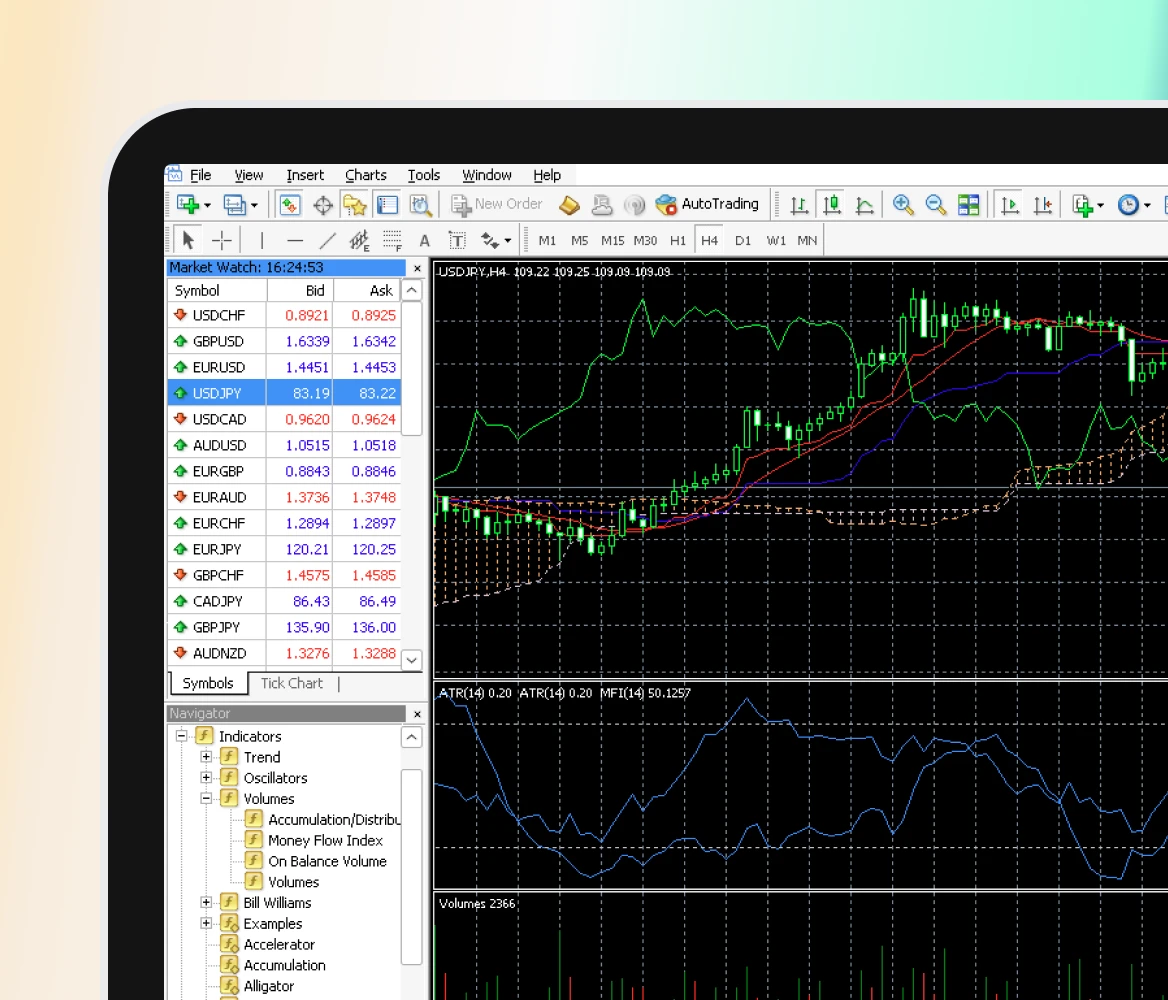Enable AutoTrading on the toolbar
This screenshot has width=1168, height=1000.
coord(710,204)
